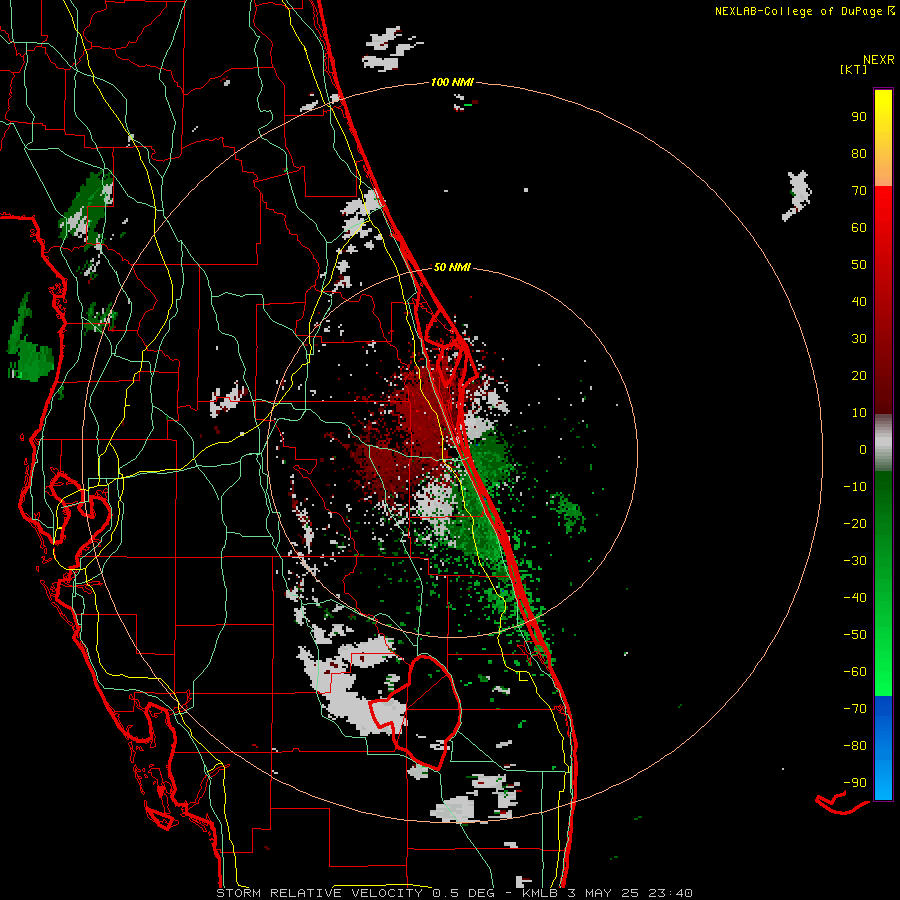Select the -70 value on velocity scale

855,709
